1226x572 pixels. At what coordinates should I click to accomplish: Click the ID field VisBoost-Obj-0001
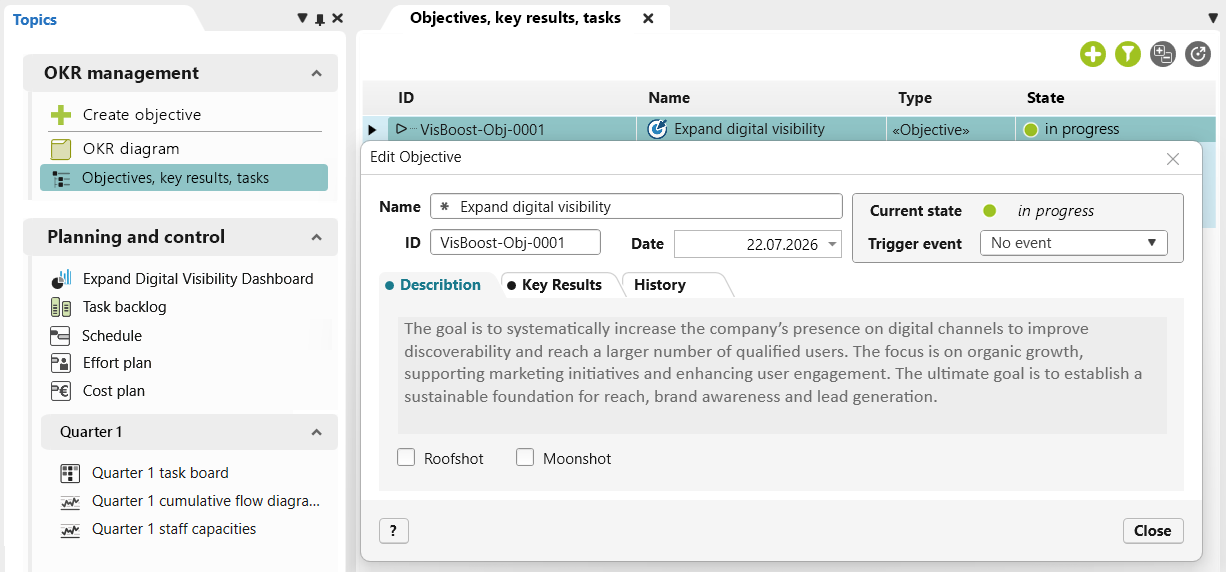515,243
